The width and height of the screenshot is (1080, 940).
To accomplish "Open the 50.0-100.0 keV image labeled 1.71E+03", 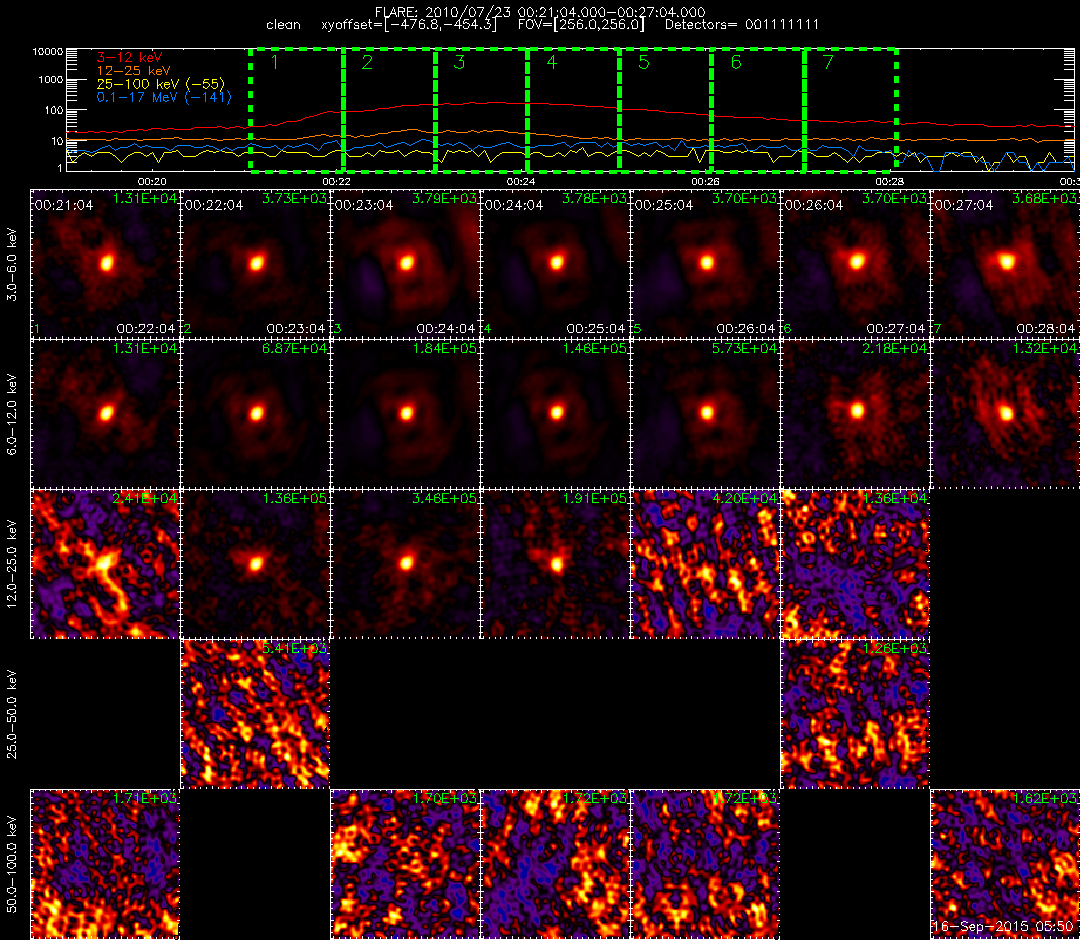I will 105,864.
